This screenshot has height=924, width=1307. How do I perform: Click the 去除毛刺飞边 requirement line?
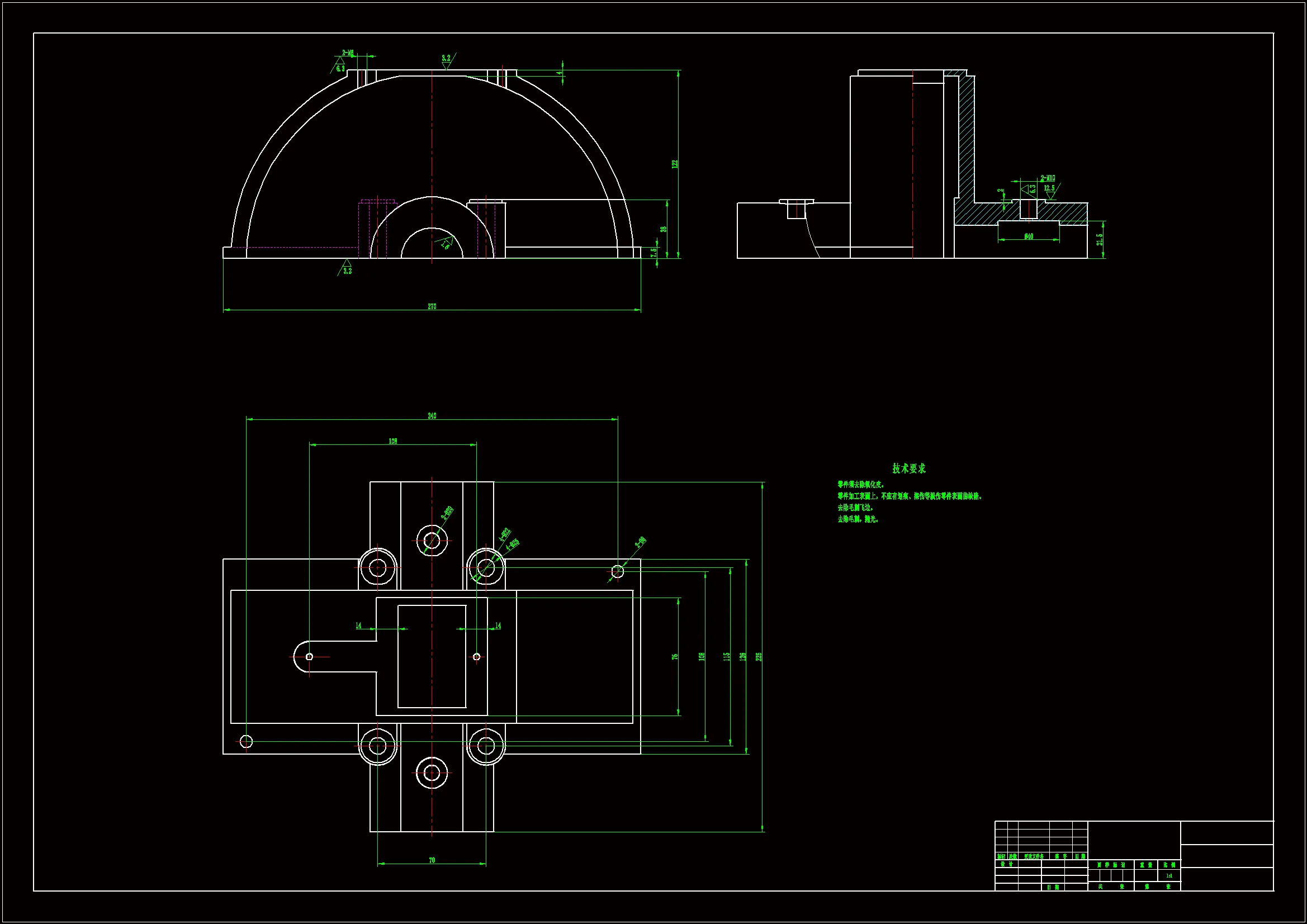pos(855,507)
